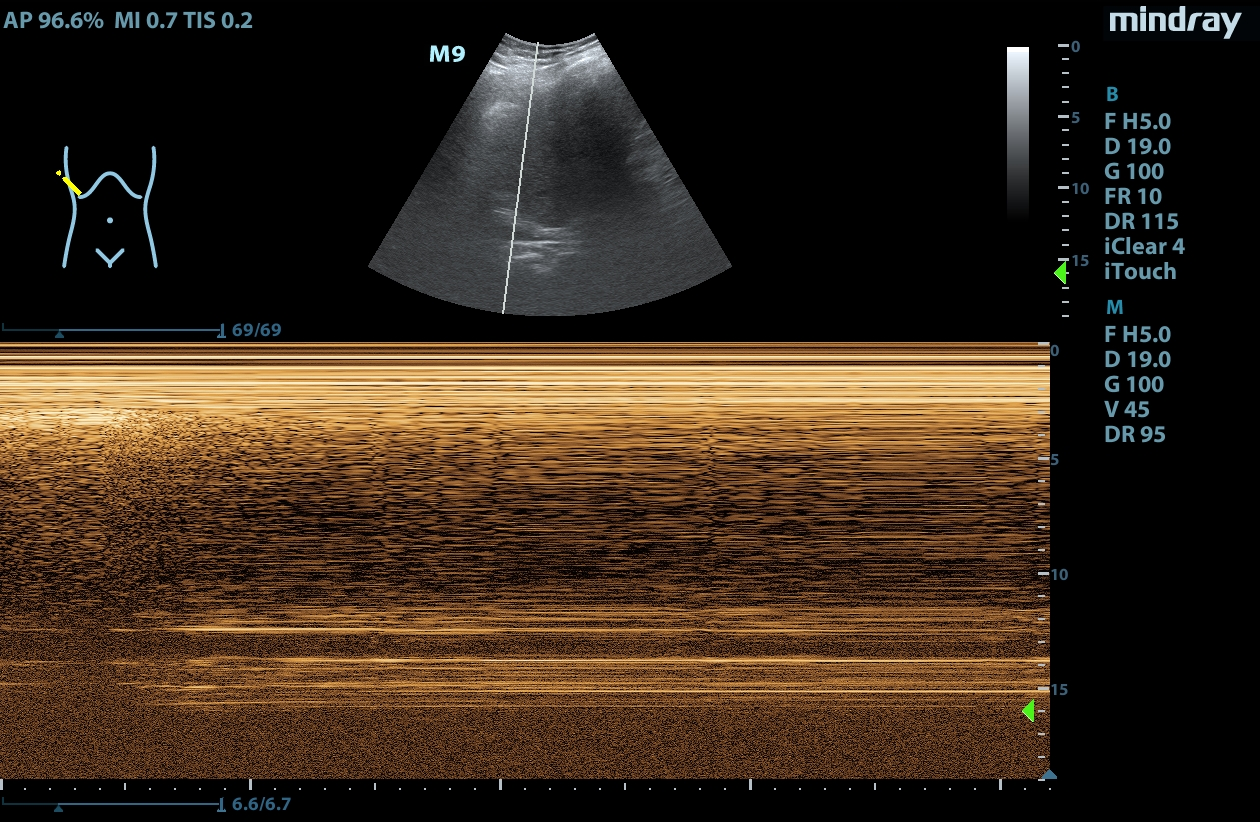Click the AP 96.6% acoustic power reading
The image size is (1260, 822).
(54, 20)
